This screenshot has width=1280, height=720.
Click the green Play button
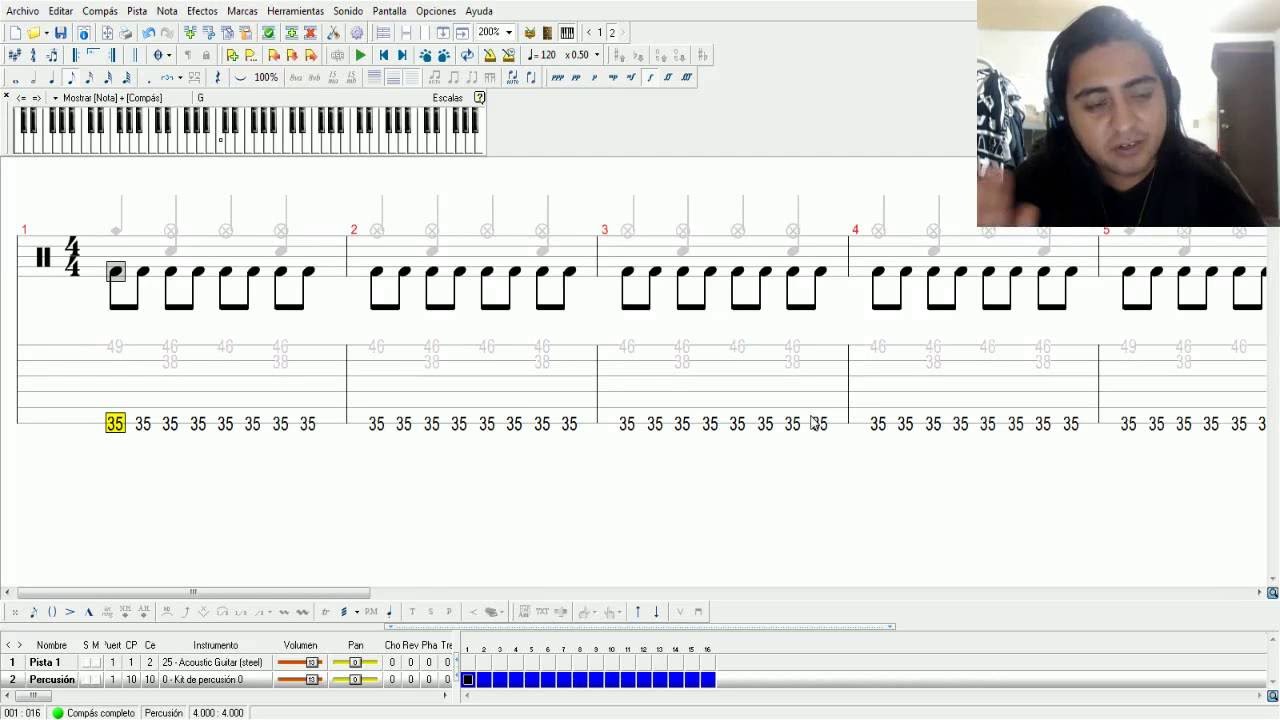pos(361,55)
